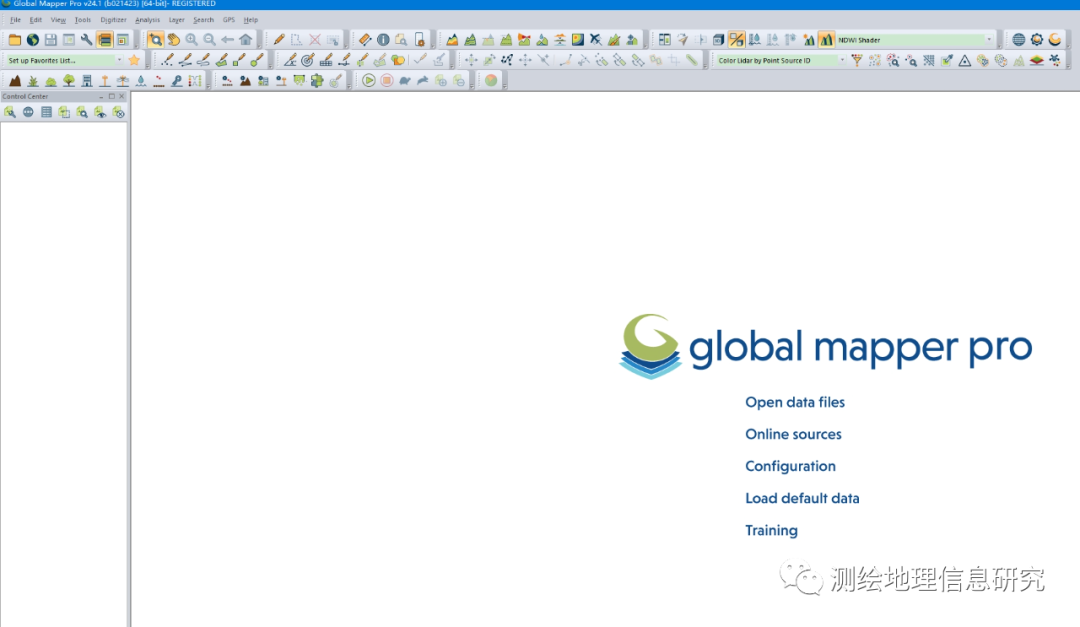Click the Training link
Screen dimensions: 1080x627
[x=771, y=530]
